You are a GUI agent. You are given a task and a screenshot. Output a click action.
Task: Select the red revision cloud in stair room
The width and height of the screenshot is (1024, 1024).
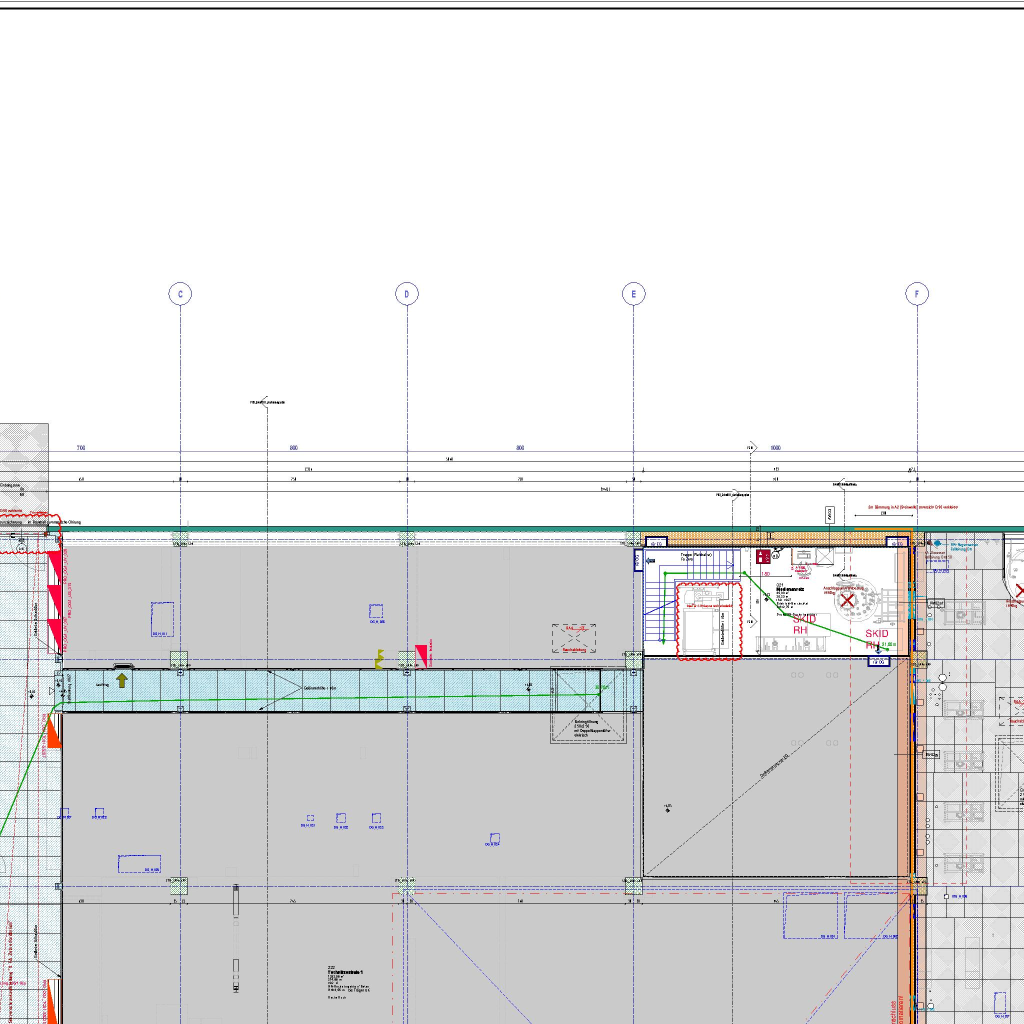(709, 620)
